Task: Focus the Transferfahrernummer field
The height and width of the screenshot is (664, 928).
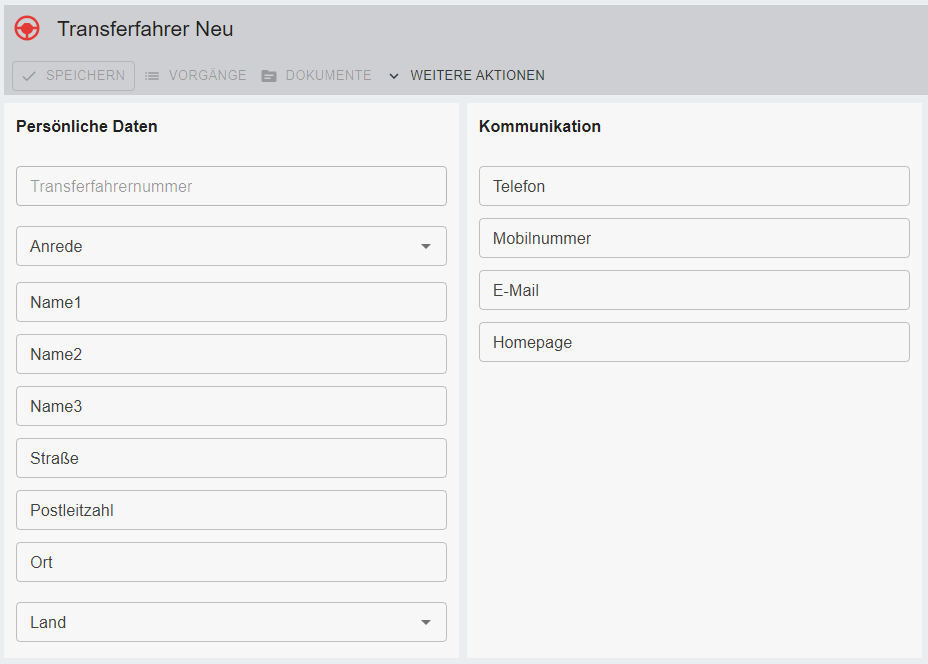Action: [231, 186]
